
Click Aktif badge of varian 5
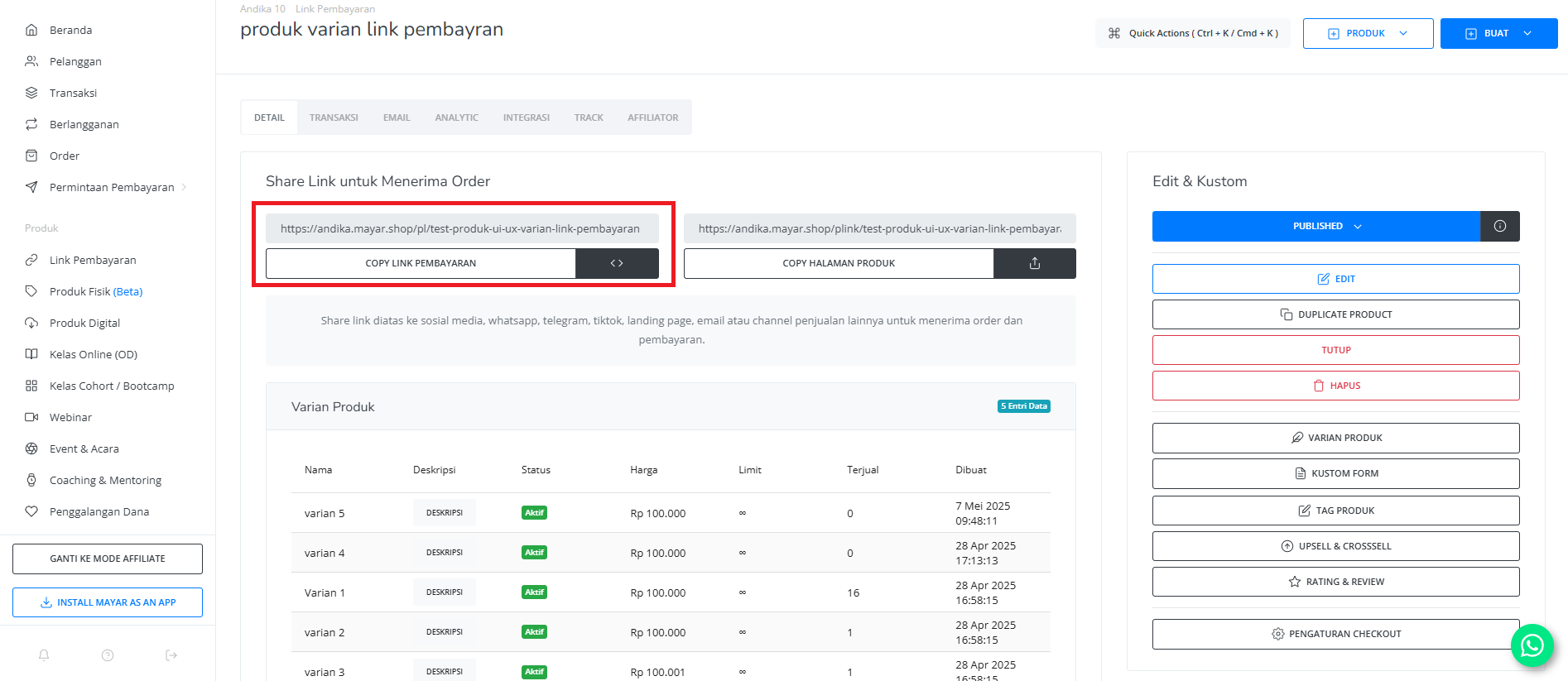(x=534, y=513)
